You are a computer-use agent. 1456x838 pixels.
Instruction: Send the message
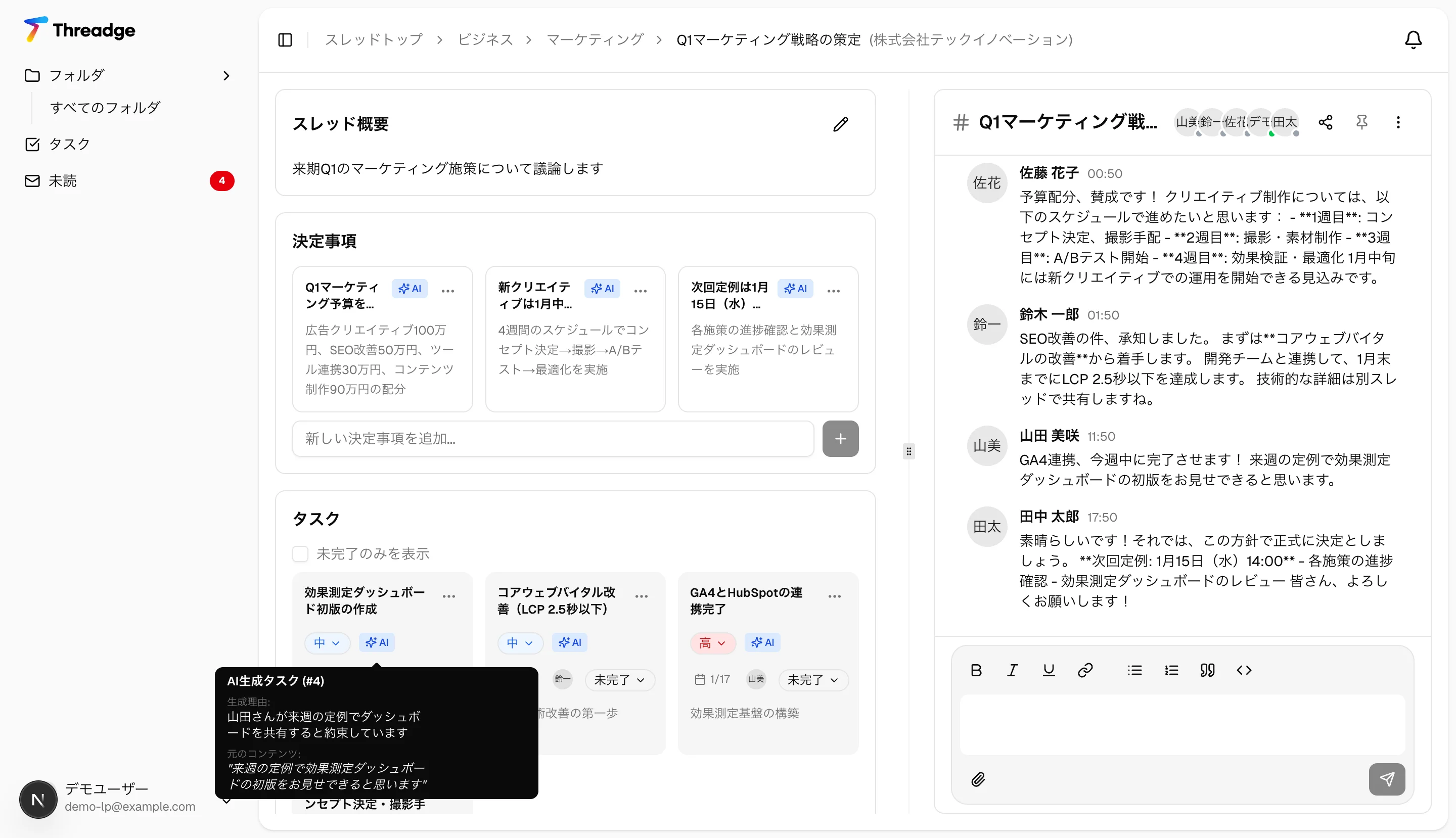[x=1387, y=779]
